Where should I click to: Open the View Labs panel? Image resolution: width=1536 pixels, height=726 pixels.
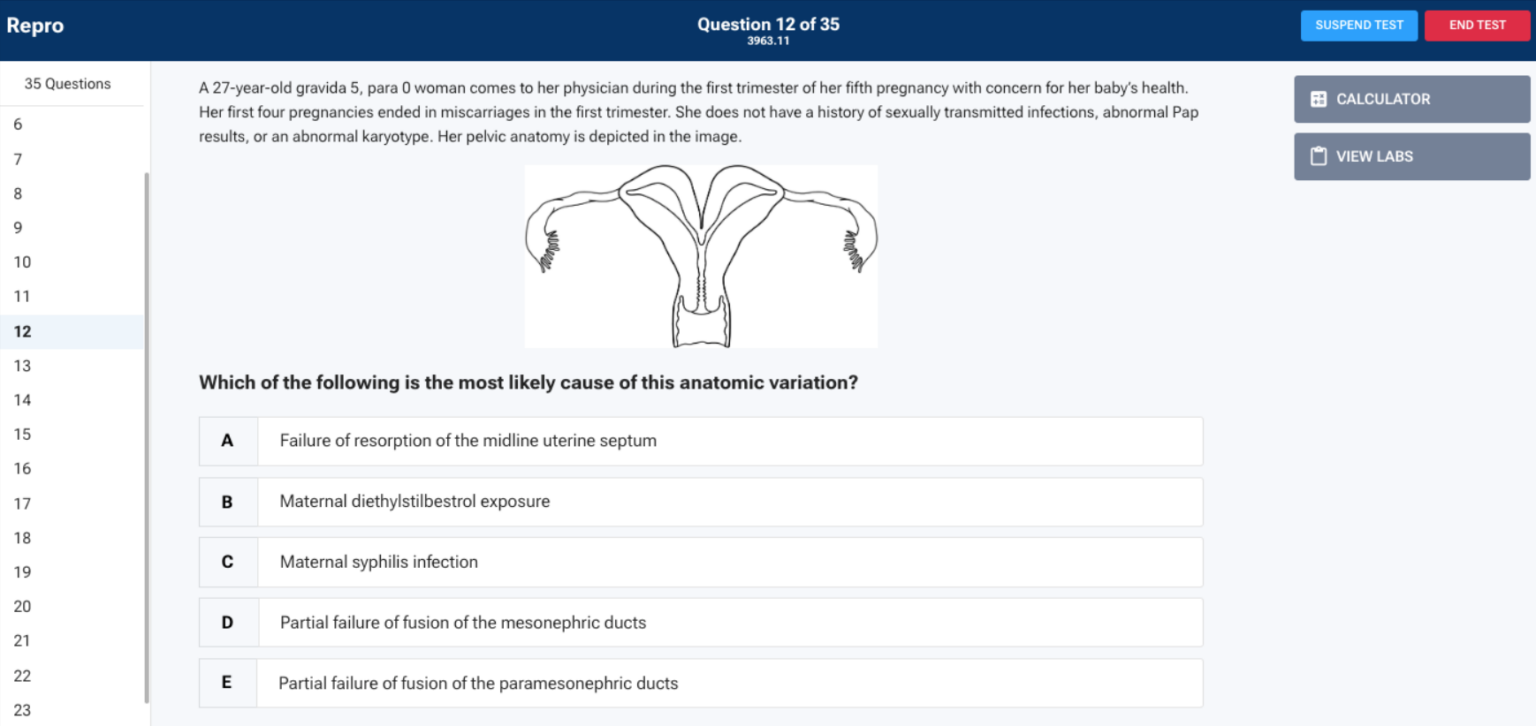tap(1411, 157)
